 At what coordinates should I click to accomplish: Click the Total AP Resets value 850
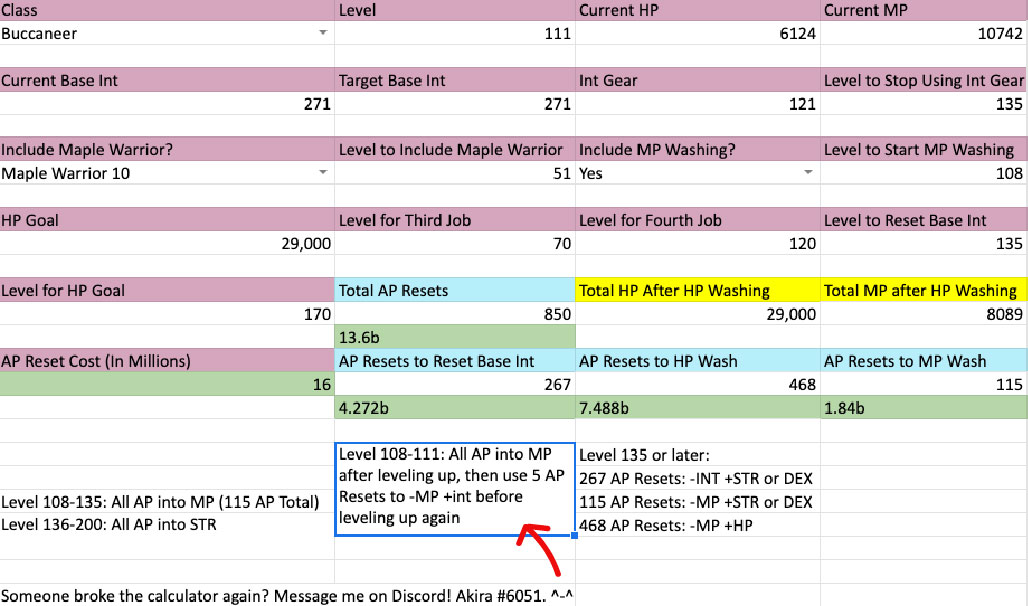(456, 314)
